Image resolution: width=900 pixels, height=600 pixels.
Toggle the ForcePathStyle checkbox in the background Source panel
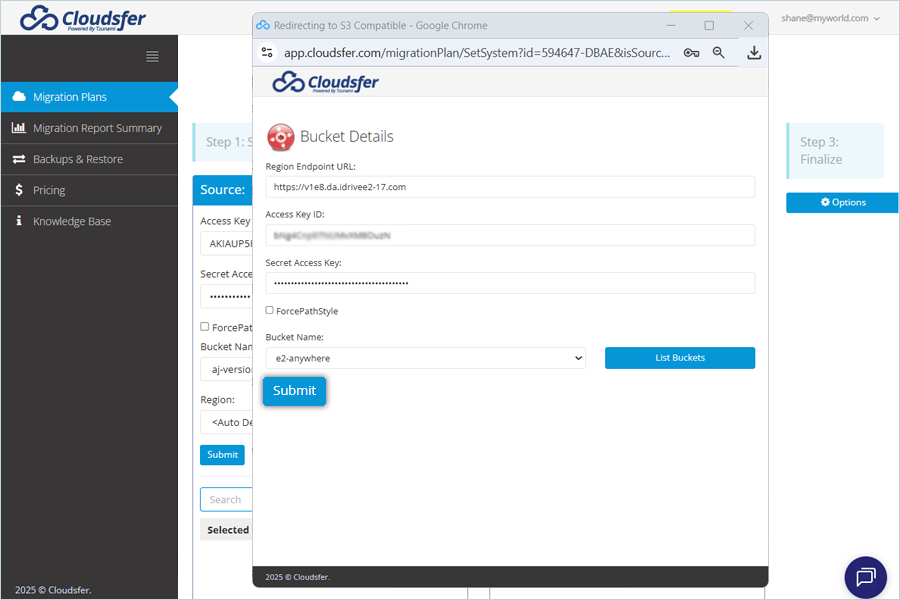[204, 327]
